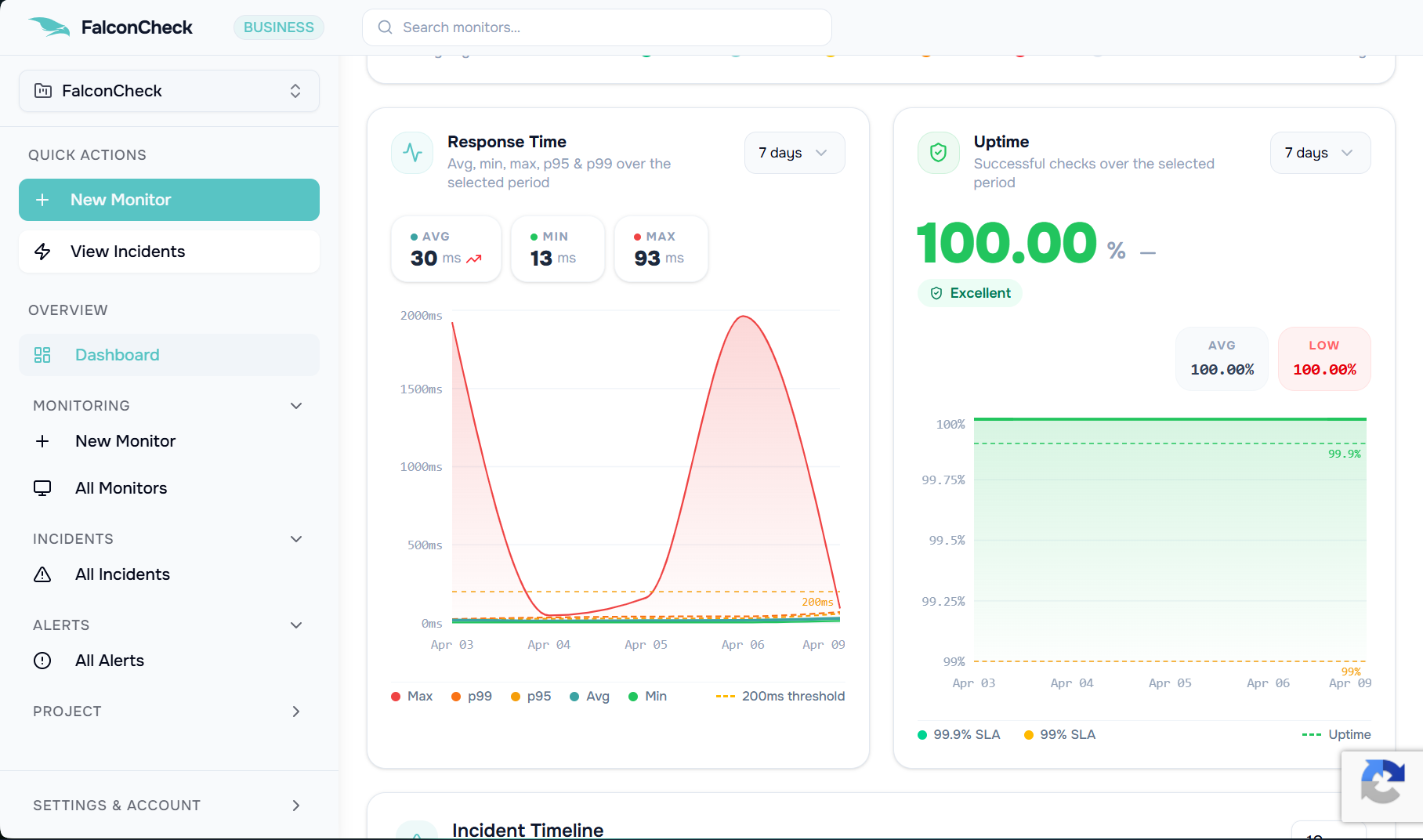Toggle the p95 series in chart legend
1423x840 pixels.
tap(530, 696)
